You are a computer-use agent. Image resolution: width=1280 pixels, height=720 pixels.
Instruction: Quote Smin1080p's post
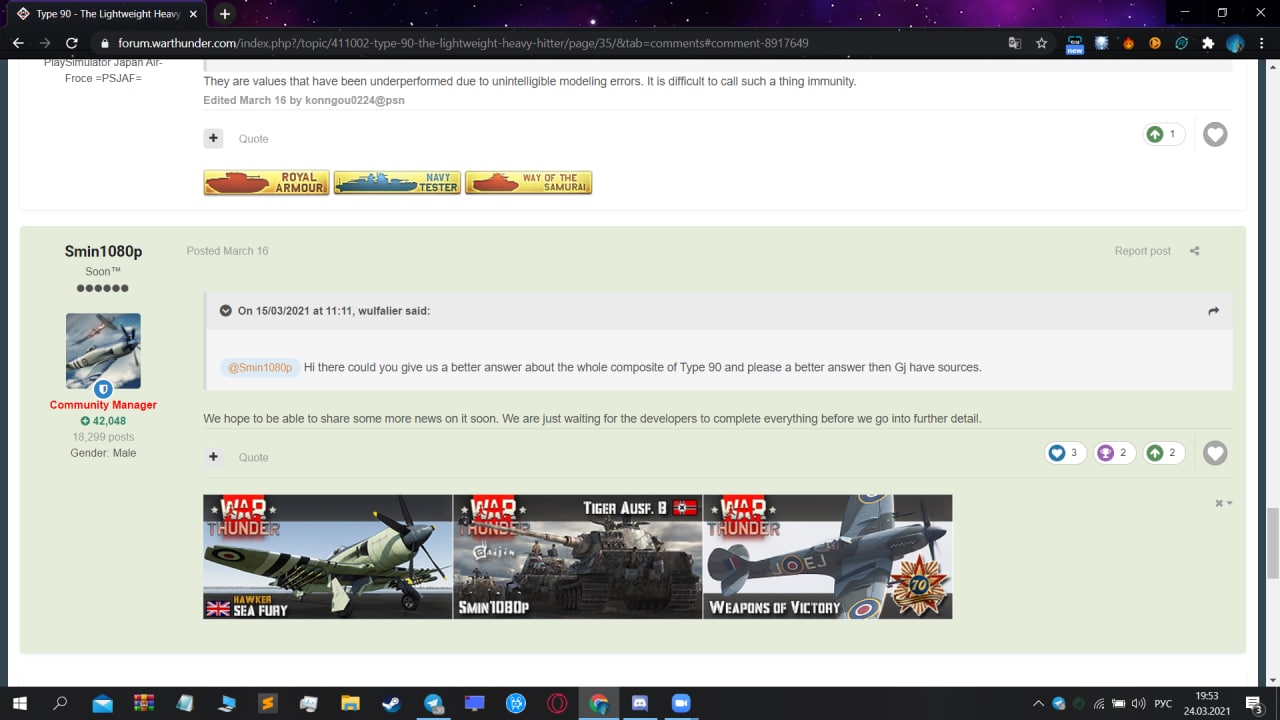coord(253,457)
